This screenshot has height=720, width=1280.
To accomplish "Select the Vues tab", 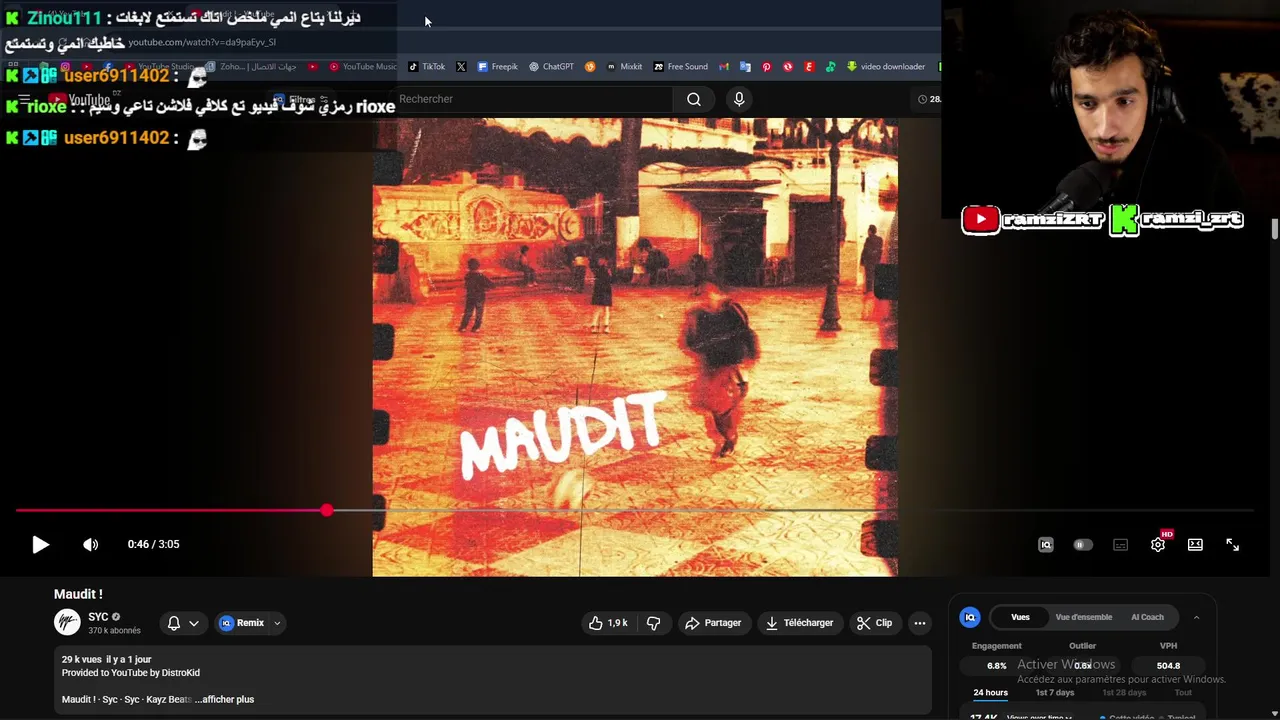I will point(1020,617).
